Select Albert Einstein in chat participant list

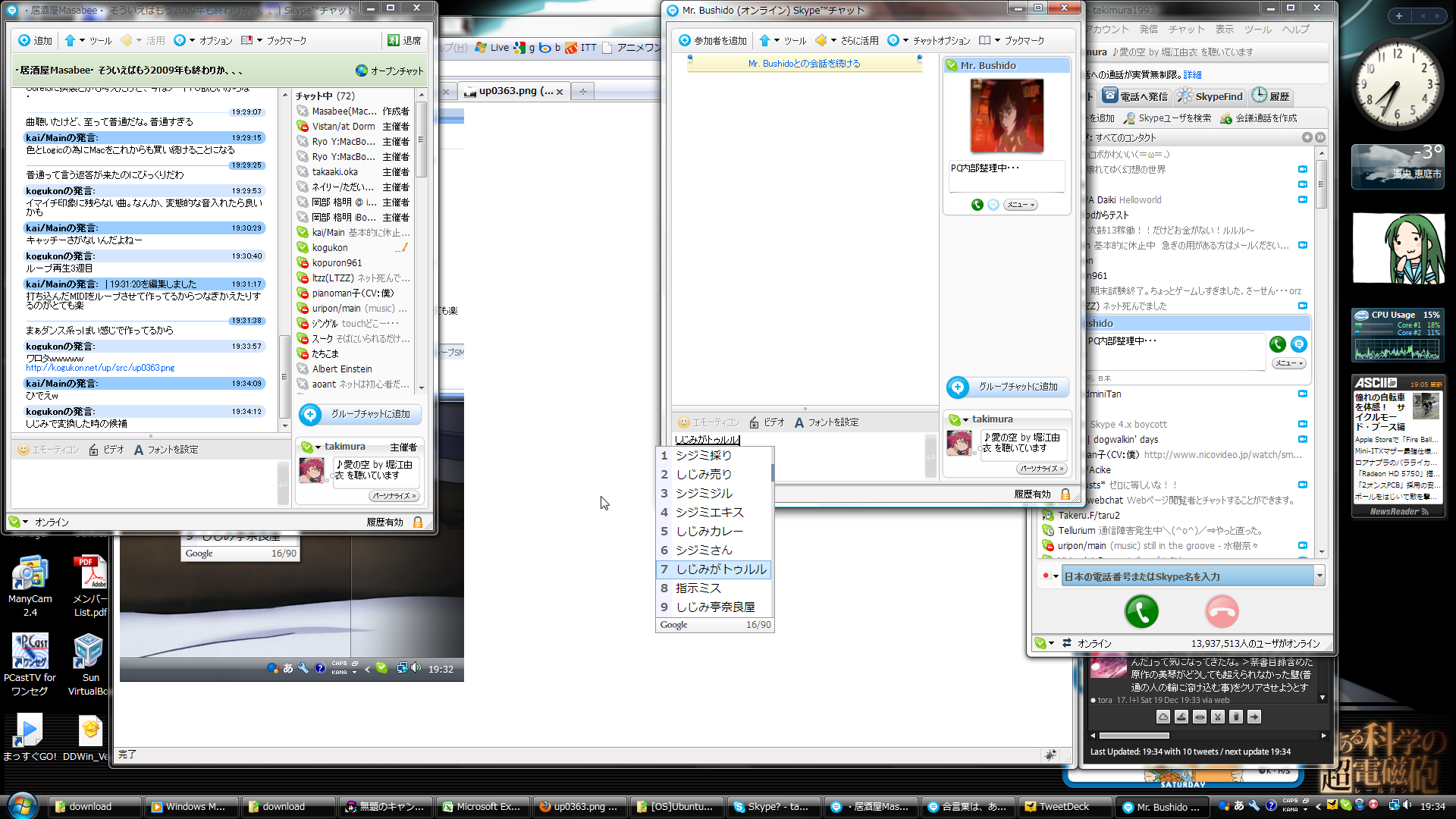click(342, 369)
